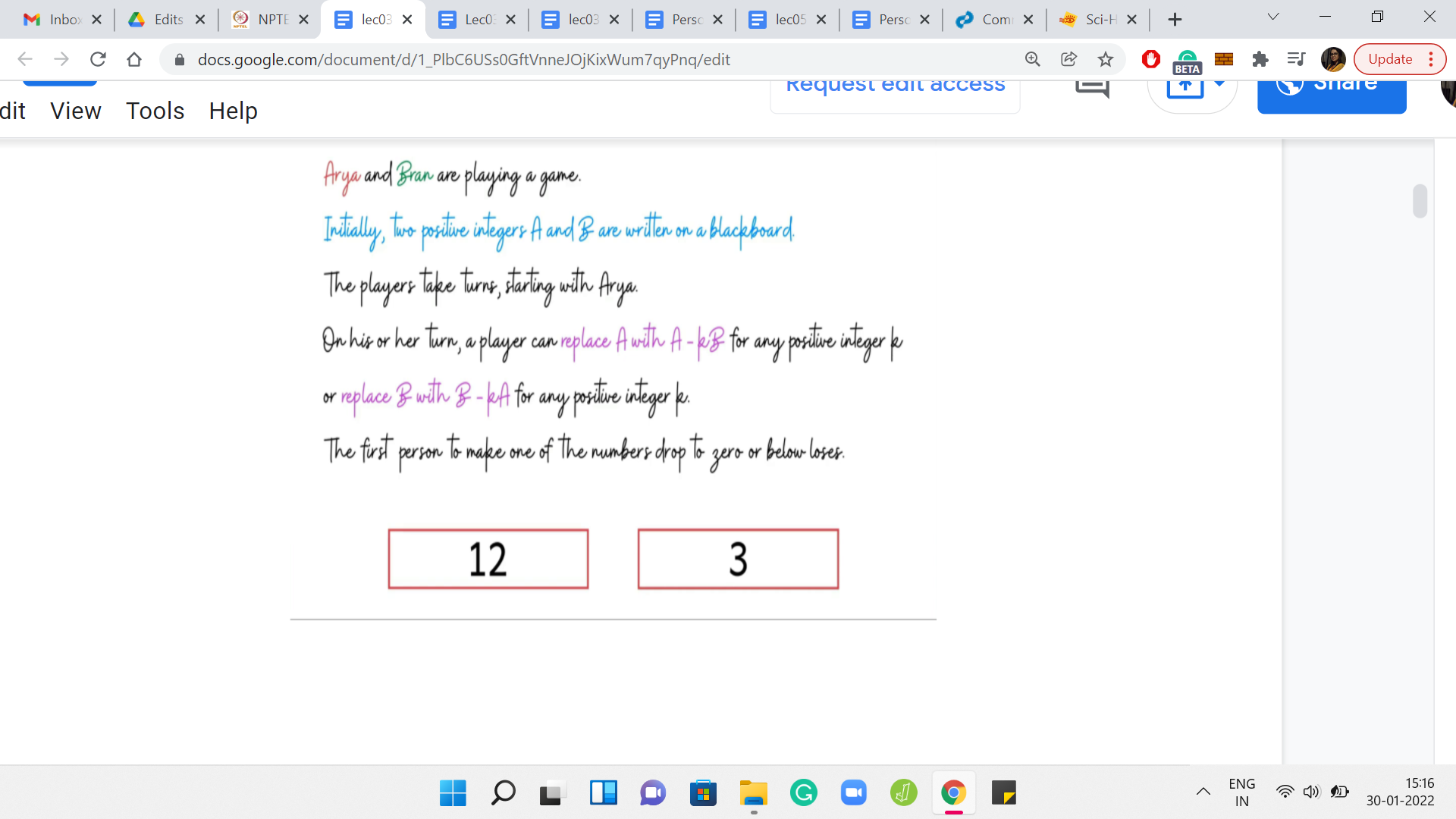This screenshot has height=819, width=1456.
Task: Open the Chrome extensions puzzle icon
Action: point(1260,59)
